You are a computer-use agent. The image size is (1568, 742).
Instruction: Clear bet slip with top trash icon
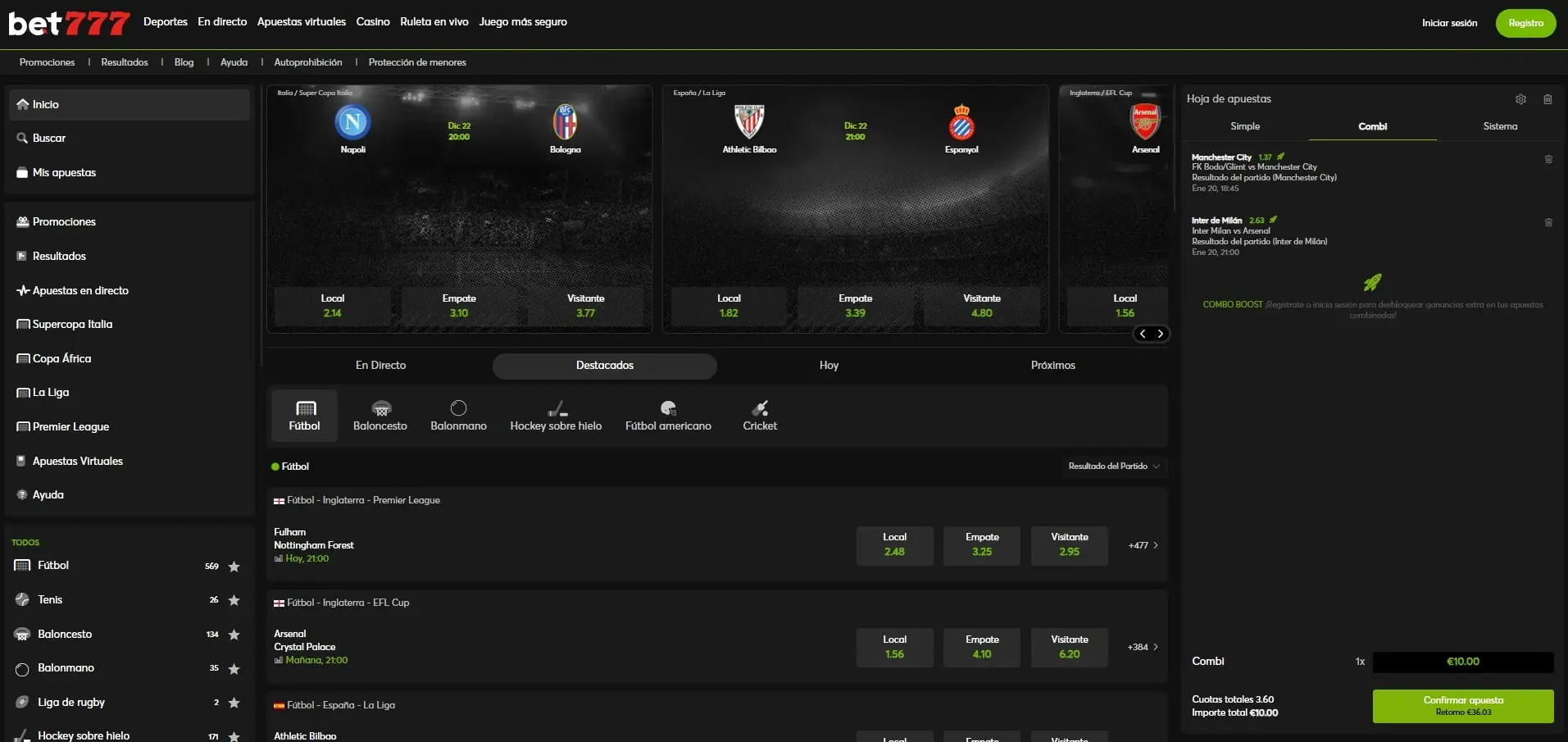coord(1548,99)
